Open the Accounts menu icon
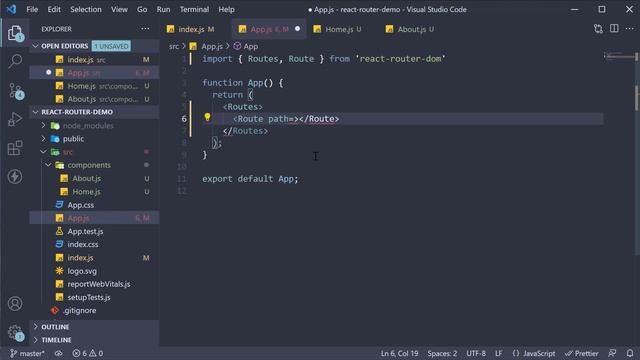The image size is (640, 360). point(15,304)
